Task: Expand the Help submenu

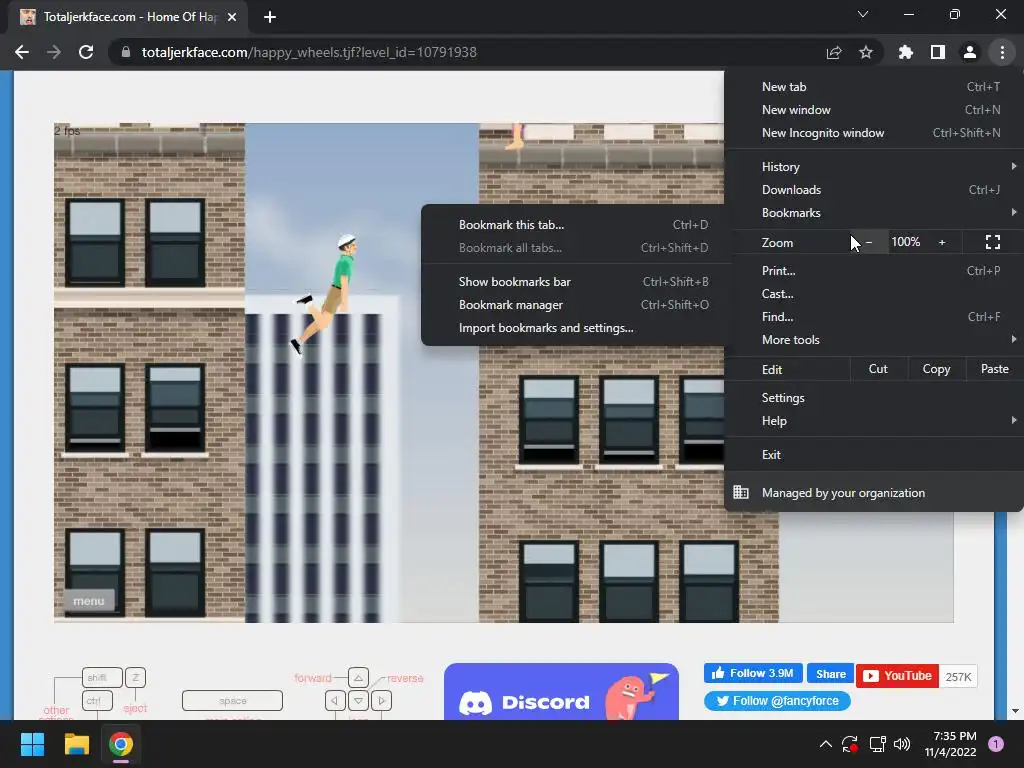Action: click(x=874, y=421)
